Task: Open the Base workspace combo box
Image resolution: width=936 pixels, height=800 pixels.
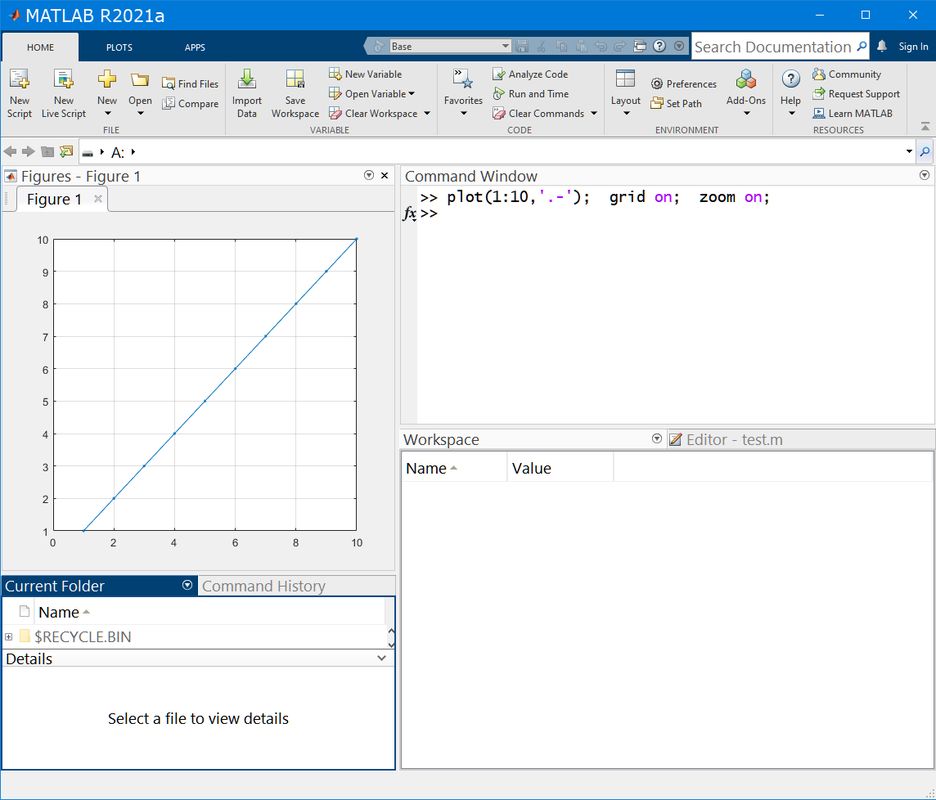Action: (x=449, y=46)
